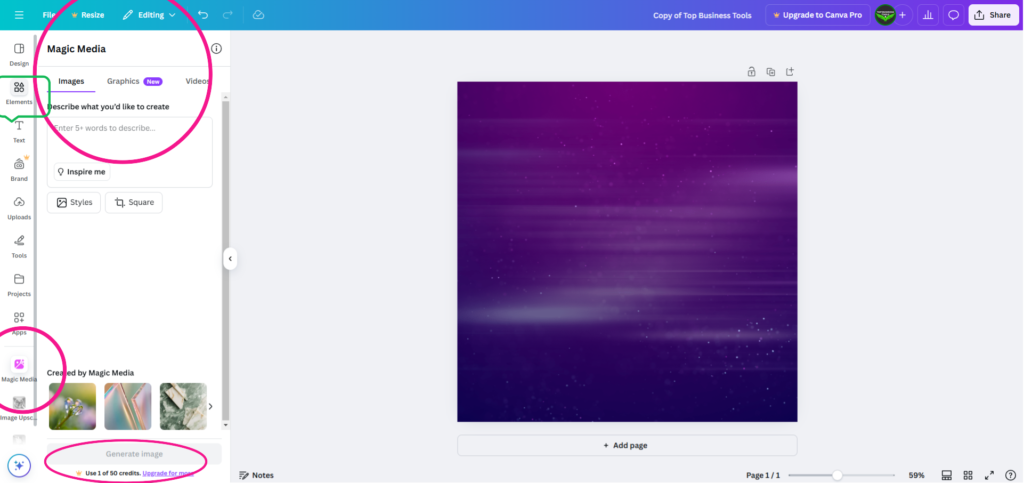The image size is (1024, 483).
Task: Collapse the side panel with arrow handle
Action: coord(229,259)
